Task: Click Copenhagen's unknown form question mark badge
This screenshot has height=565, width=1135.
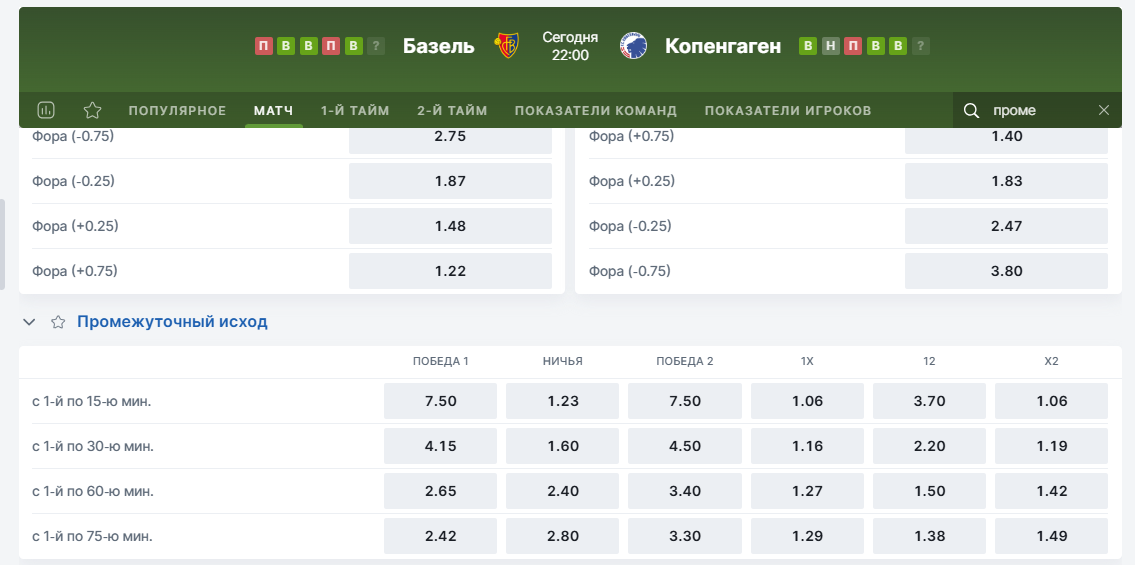Action: 921,46
